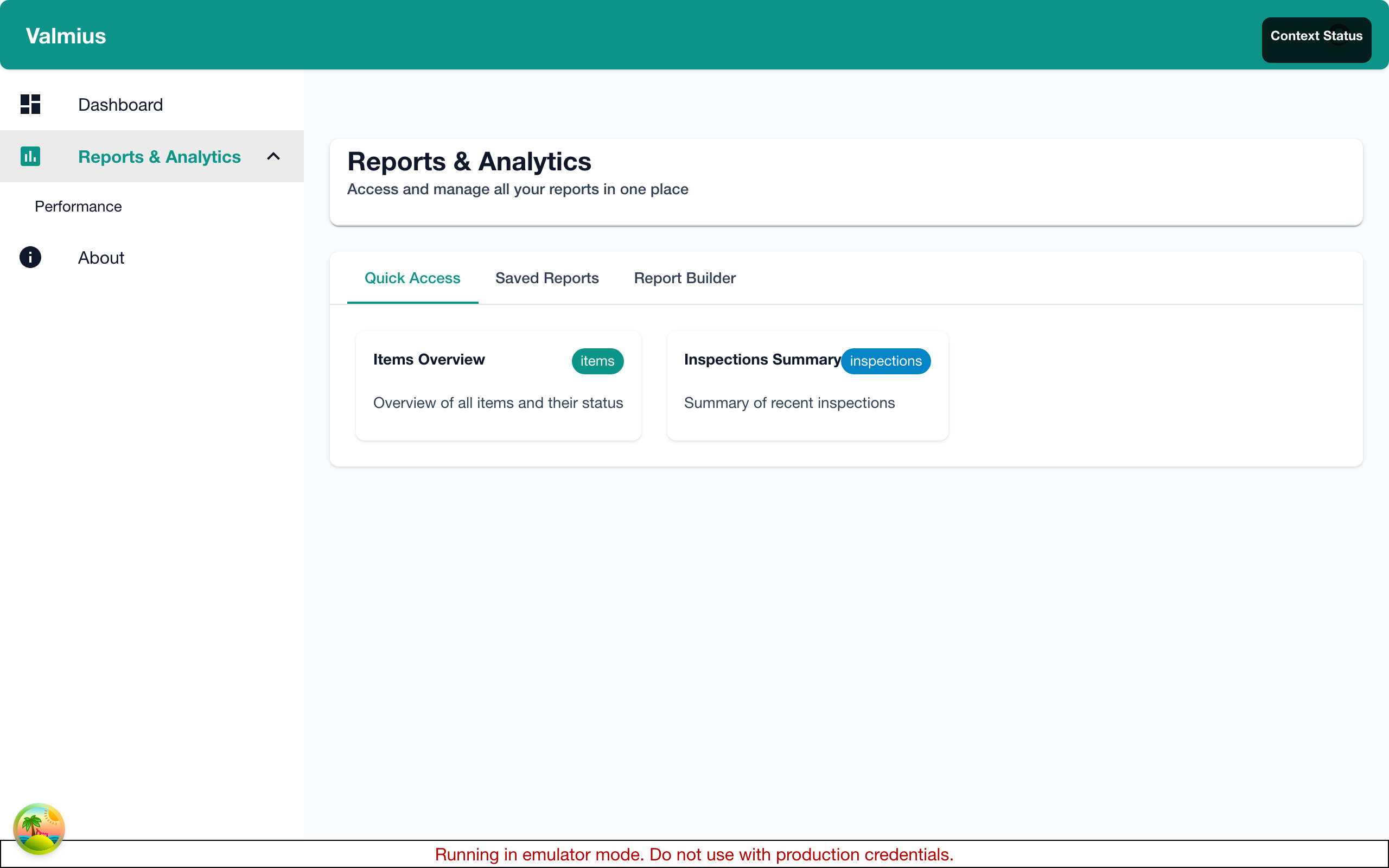Image resolution: width=1389 pixels, height=868 pixels.
Task: Select the Quick Access tab
Action: 412,278
